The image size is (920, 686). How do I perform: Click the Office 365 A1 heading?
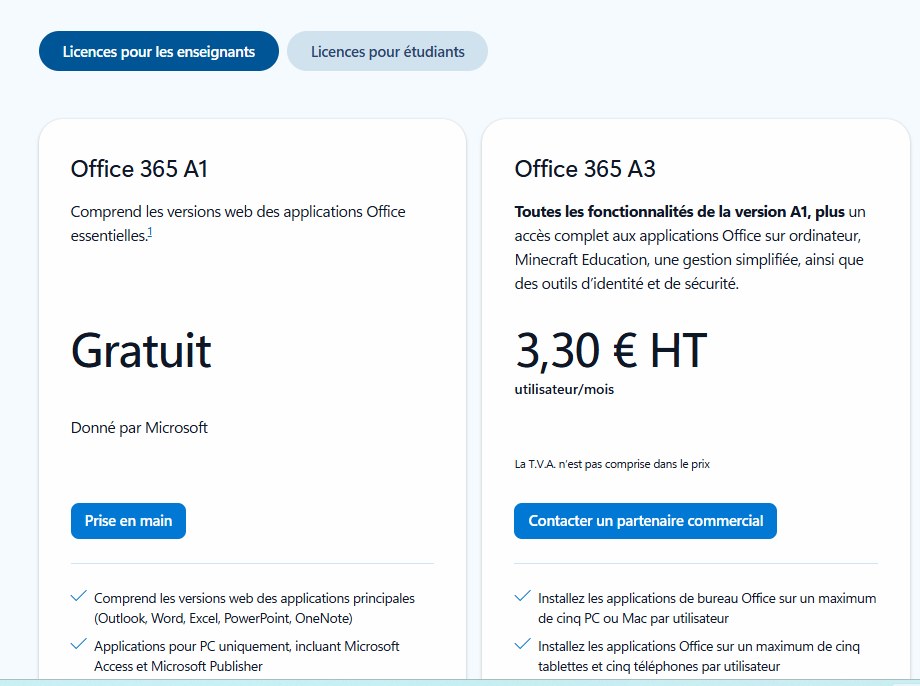click(x=139, y=169)
